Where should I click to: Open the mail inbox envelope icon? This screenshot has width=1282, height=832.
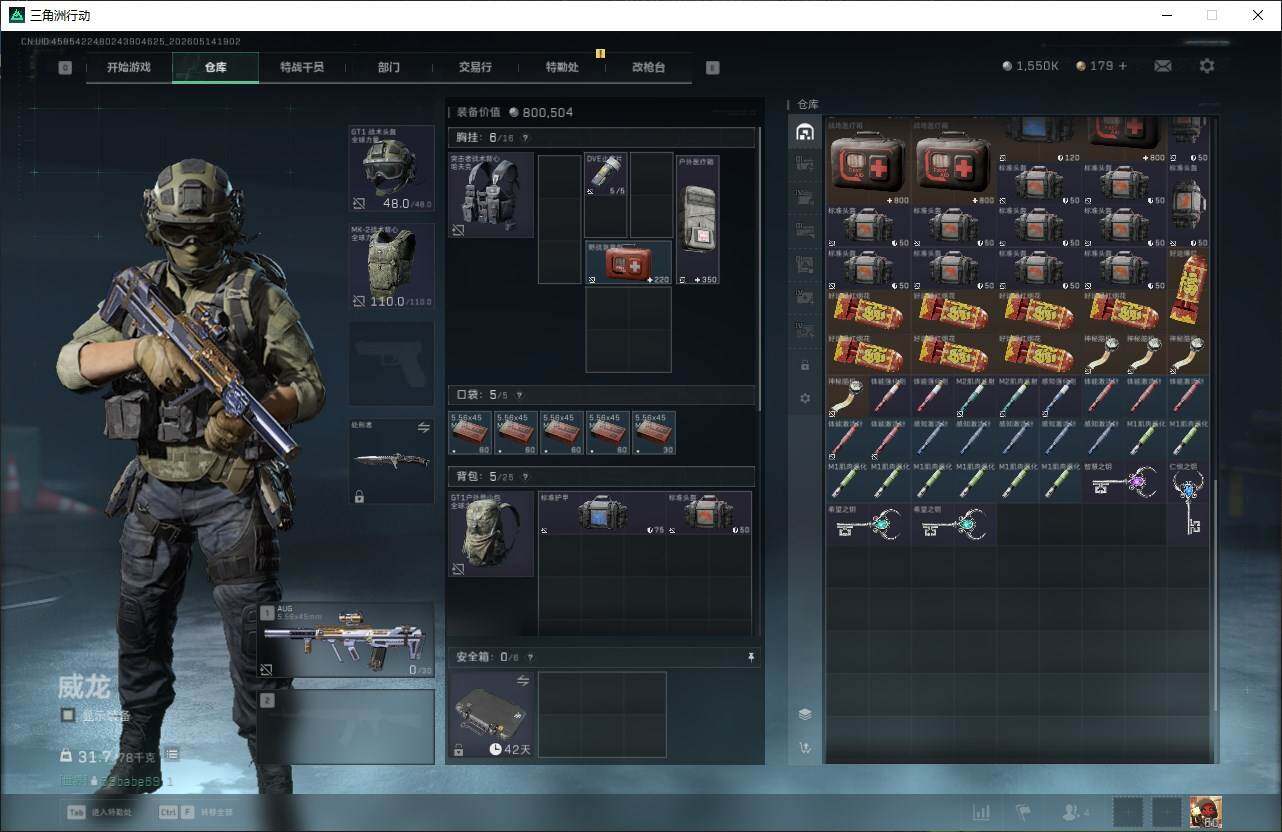click(1163, 66)
